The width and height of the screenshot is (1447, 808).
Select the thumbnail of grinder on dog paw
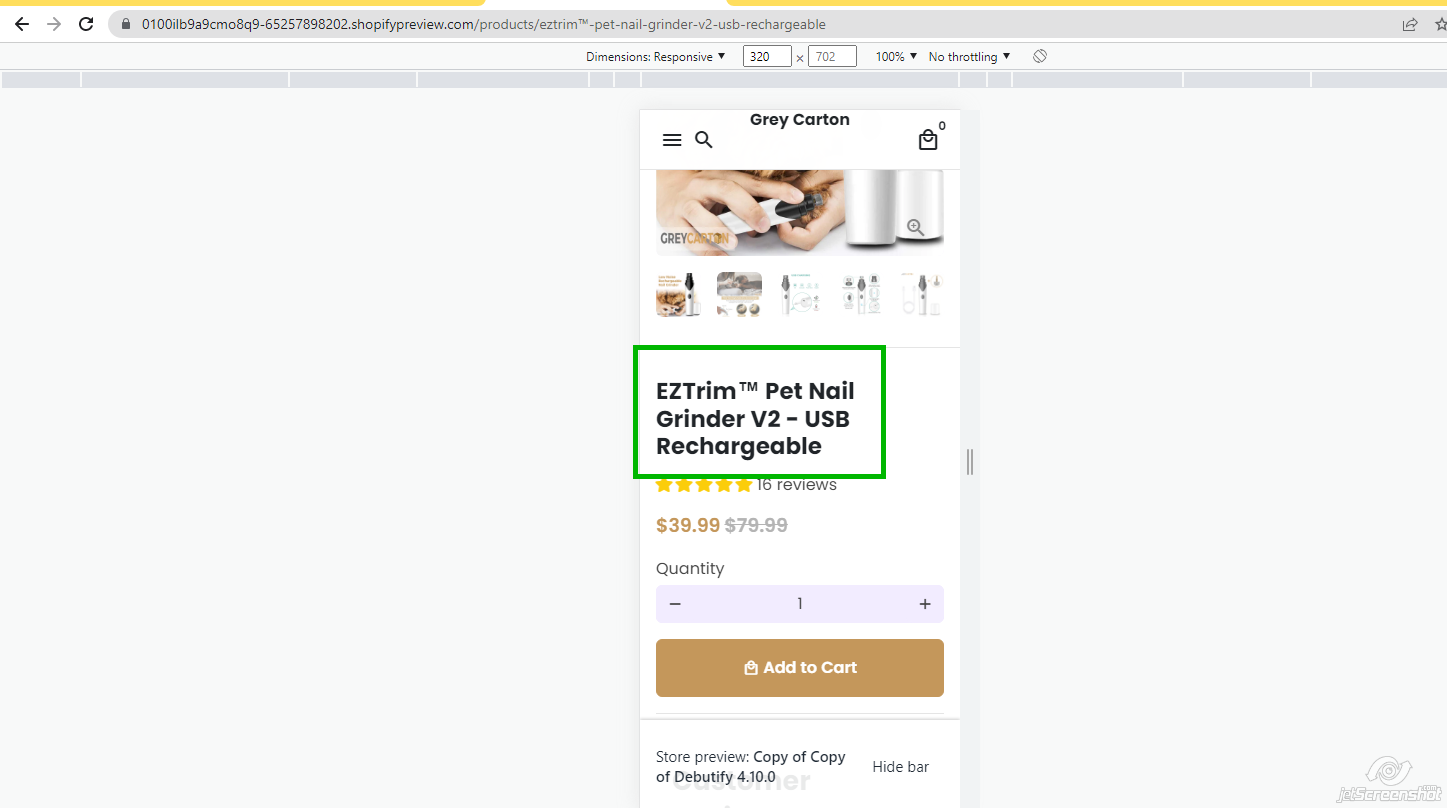(679, 295)
